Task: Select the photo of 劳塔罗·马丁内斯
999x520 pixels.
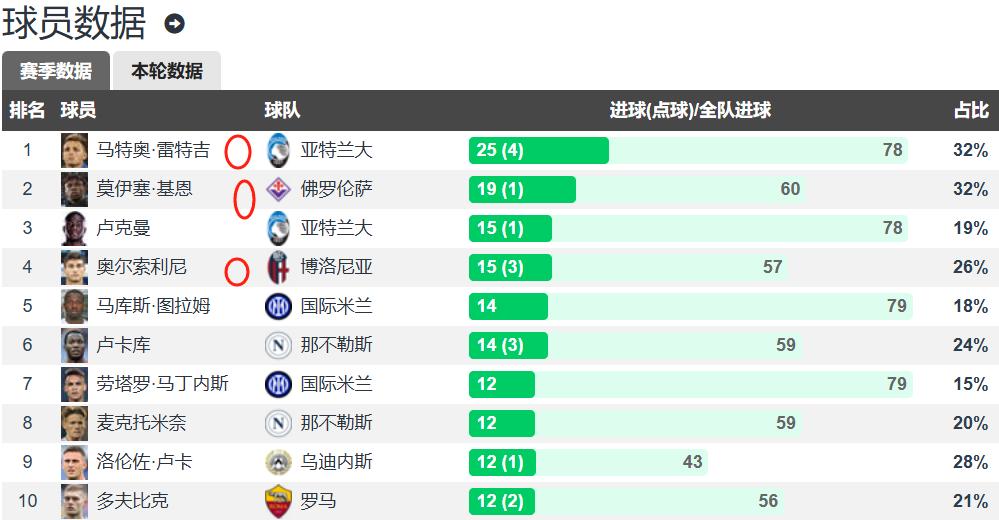Action: pos(75,384)
